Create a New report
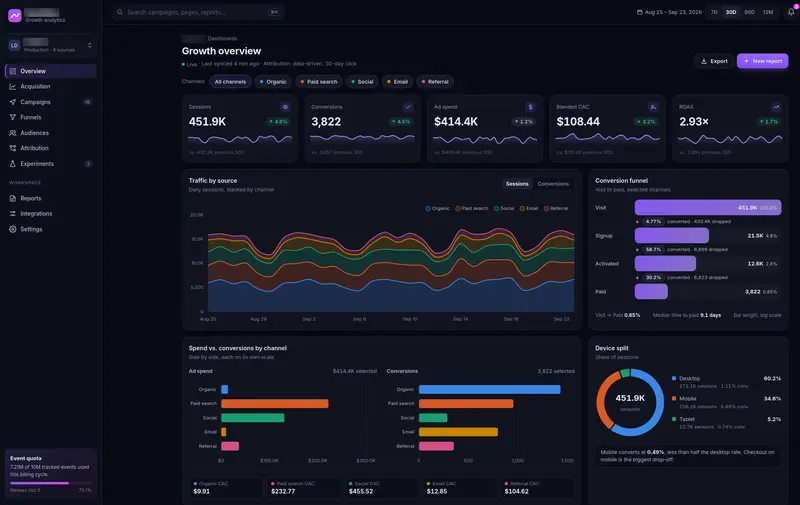Viewport: 800px width, 505px height. (x=762, y=61)
